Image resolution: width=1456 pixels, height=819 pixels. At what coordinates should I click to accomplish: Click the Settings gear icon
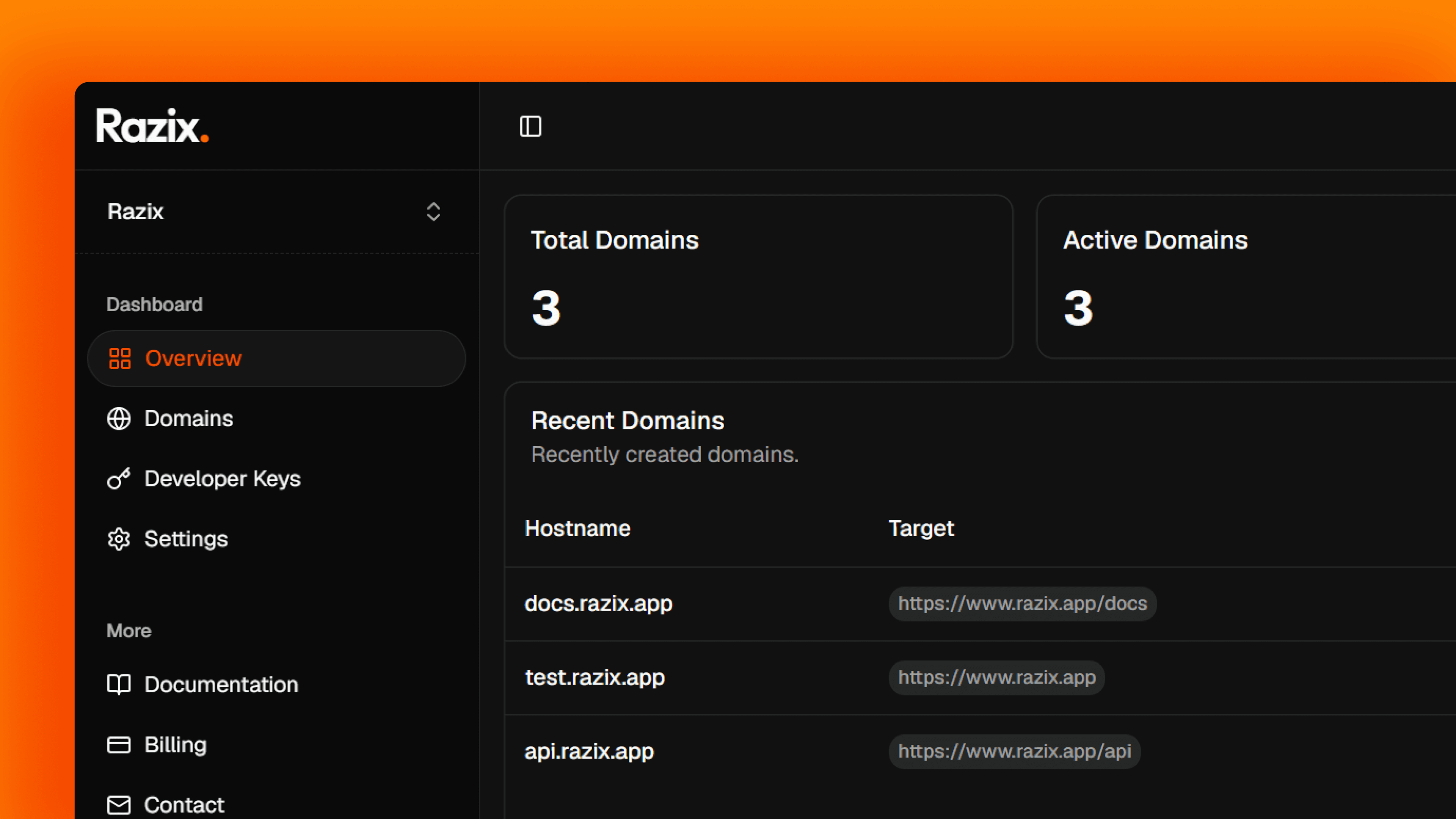pyautogui.click(x=119, y=539)
